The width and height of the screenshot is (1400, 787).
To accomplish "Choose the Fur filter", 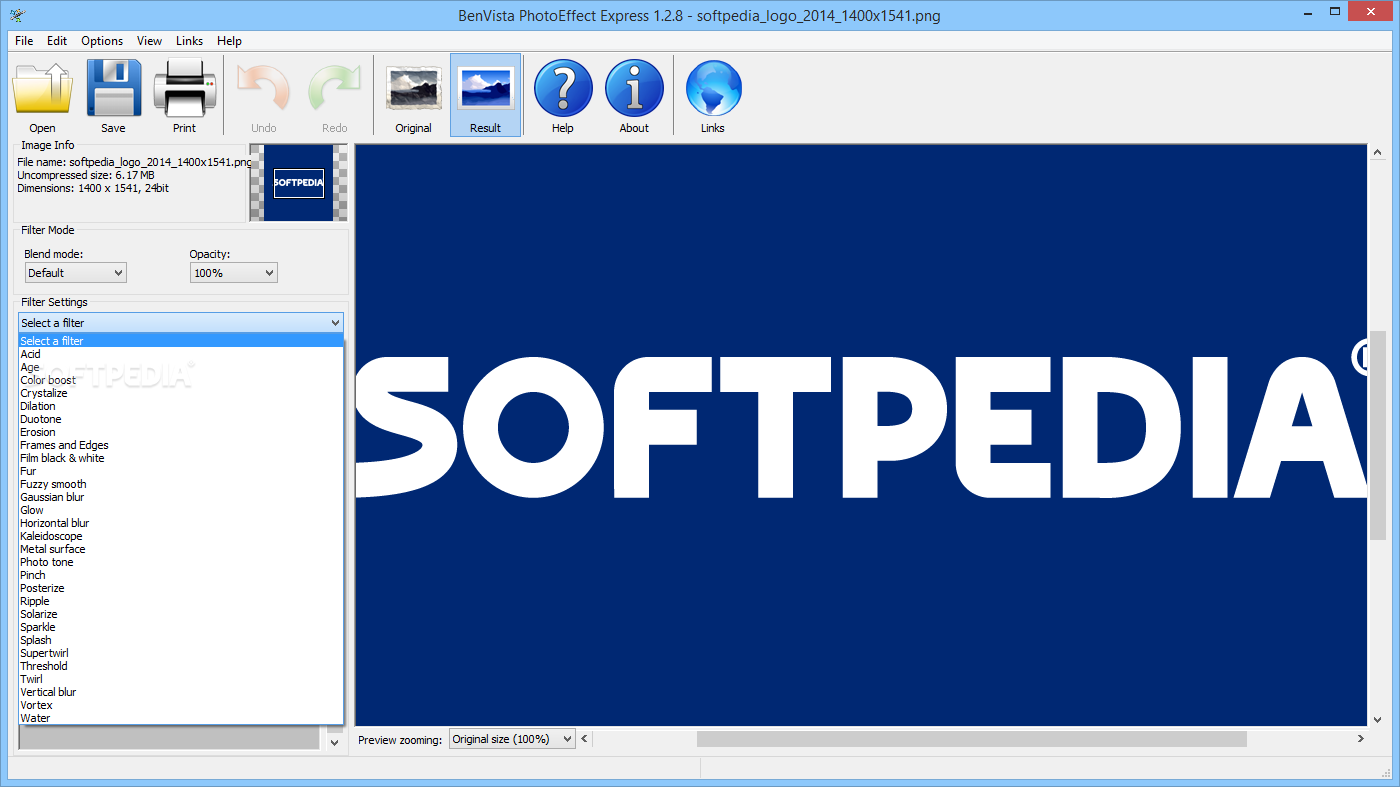I will pos(181,471).
